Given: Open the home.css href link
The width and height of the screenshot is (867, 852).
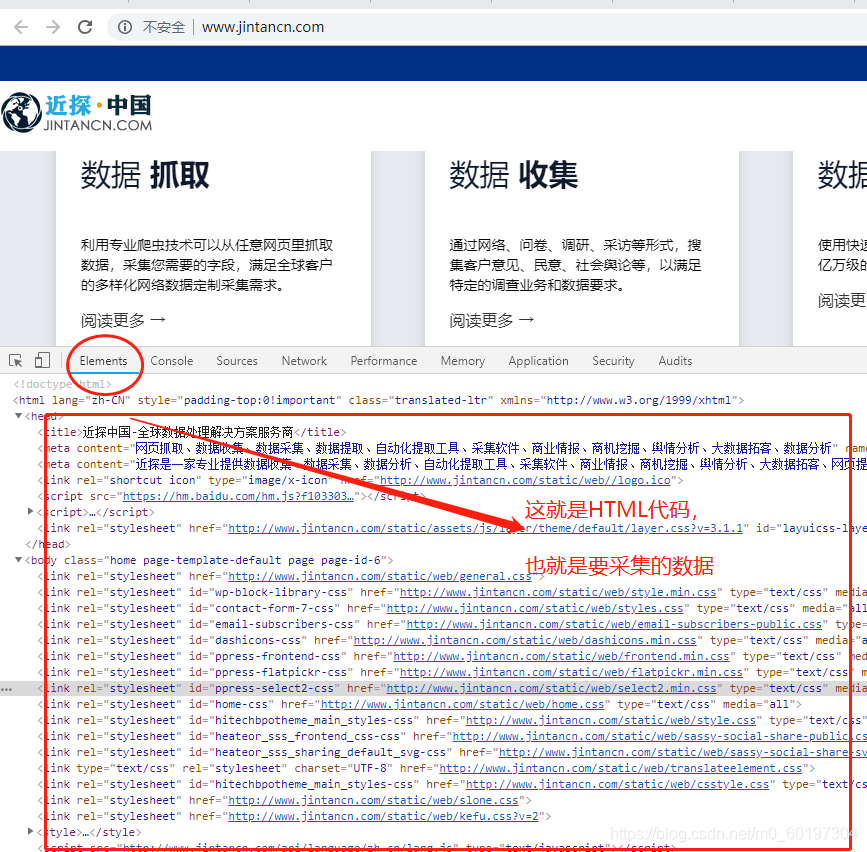Looking at the screenshot, I should (462, 704).
